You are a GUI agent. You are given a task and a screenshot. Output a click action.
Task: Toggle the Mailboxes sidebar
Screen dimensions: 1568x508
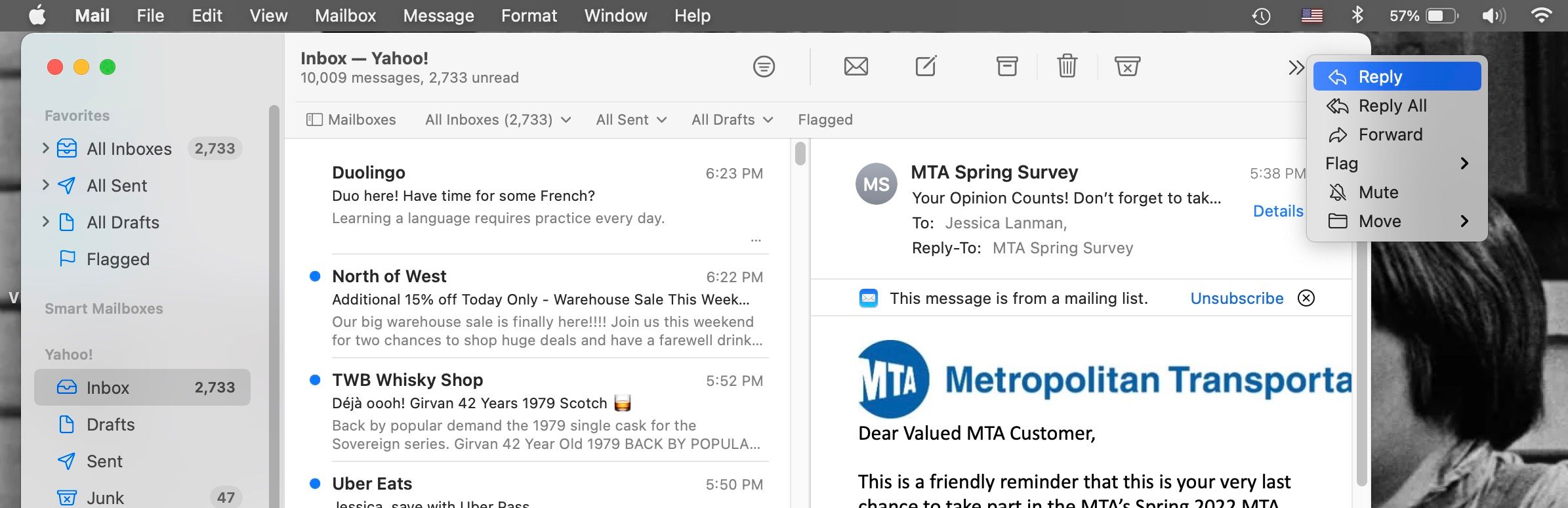351,119
